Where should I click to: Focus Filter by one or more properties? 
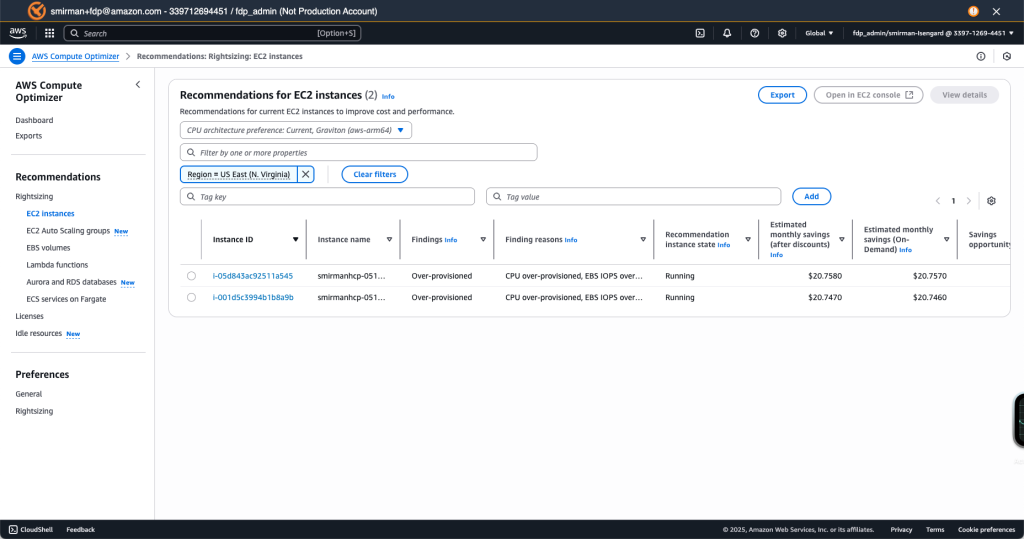(359, 152)
